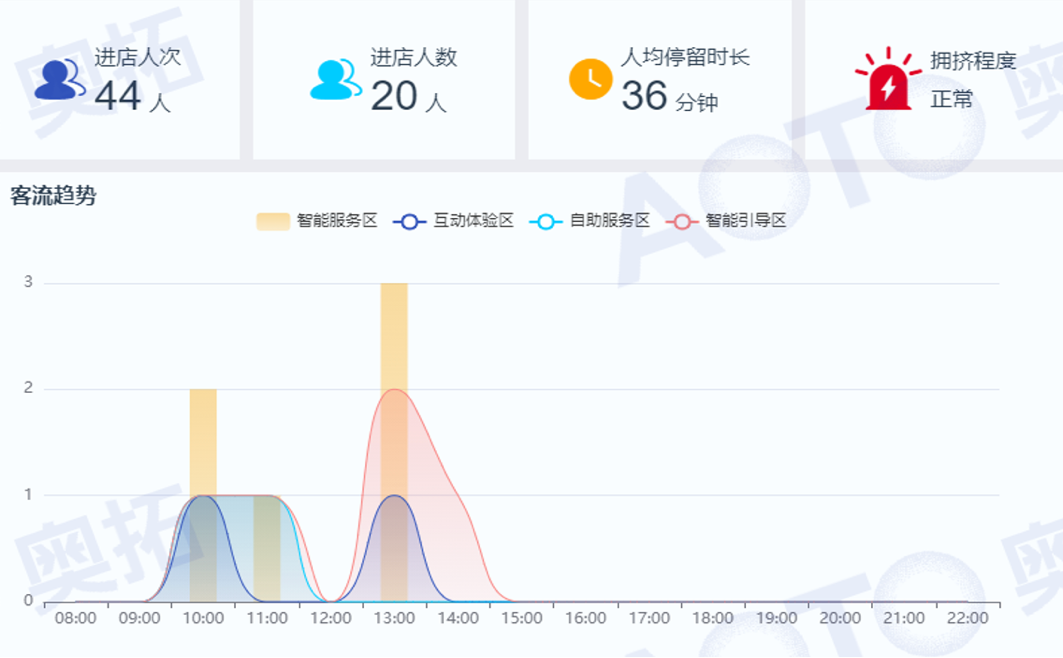
Task: Click the y-axis value 3
Action: [28, 282]
